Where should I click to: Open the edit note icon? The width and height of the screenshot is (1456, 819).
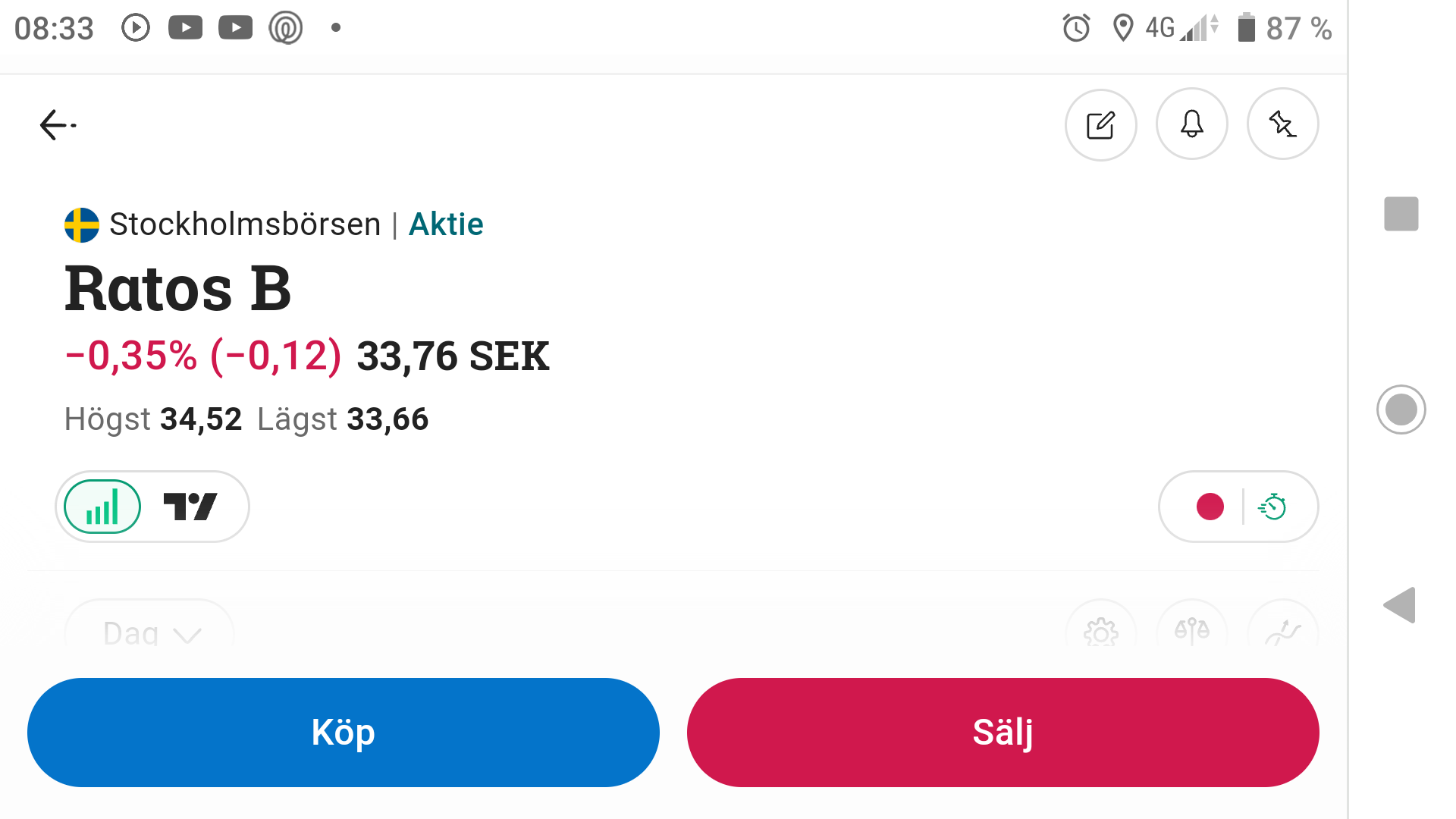[x=1100, y=125]
